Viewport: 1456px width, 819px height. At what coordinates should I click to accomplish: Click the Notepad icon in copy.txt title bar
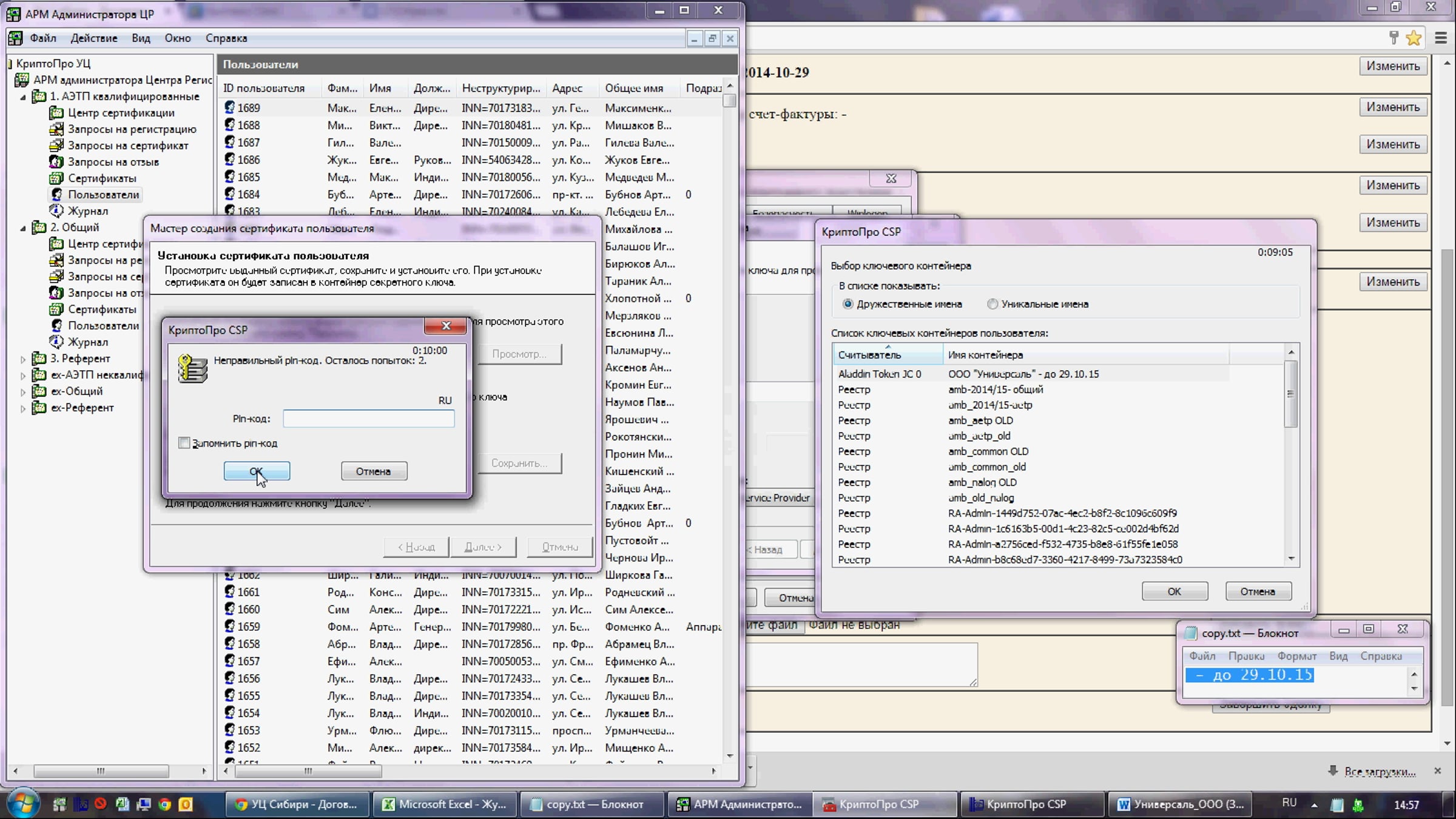1190,633
